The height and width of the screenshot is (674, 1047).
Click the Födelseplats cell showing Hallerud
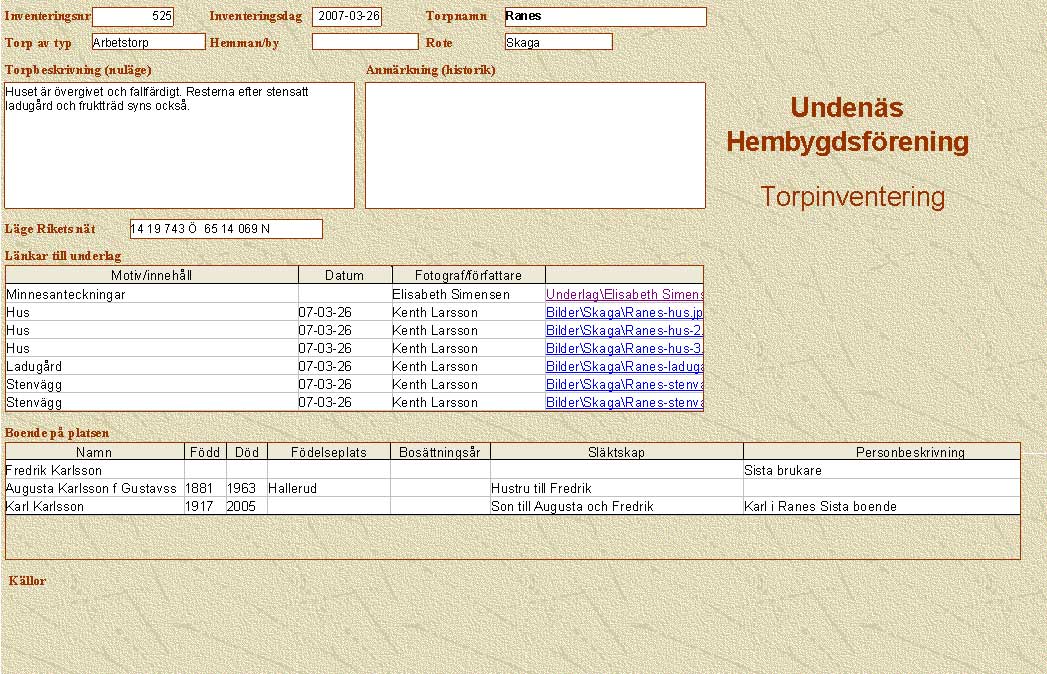point(328,488)
